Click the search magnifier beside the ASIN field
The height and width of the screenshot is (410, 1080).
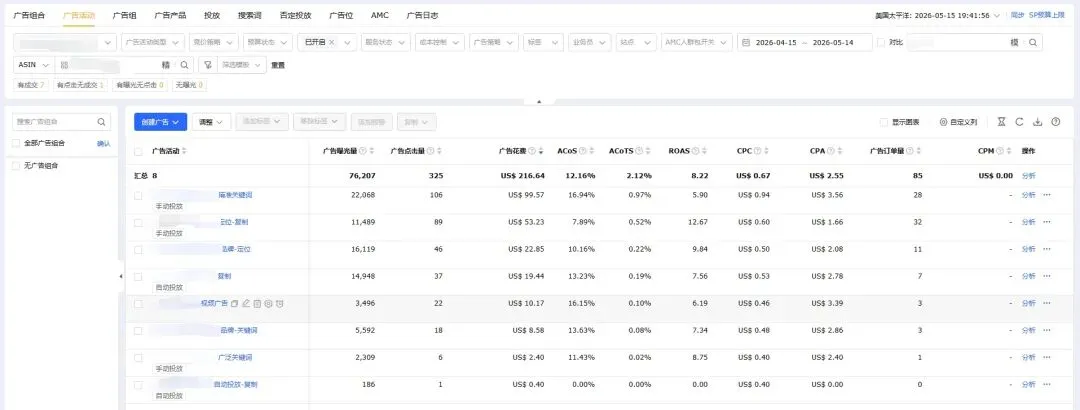pyautogui.click(x=184, y=65)
